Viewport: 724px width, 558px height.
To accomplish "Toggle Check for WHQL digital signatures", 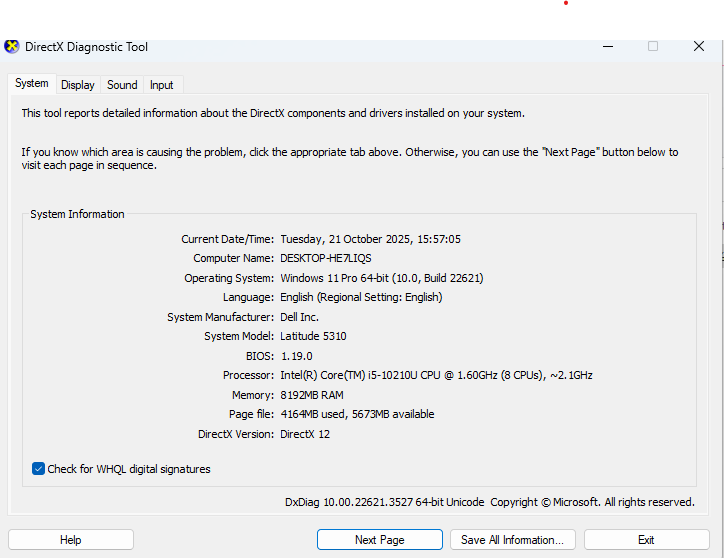I will click(39, 469).
